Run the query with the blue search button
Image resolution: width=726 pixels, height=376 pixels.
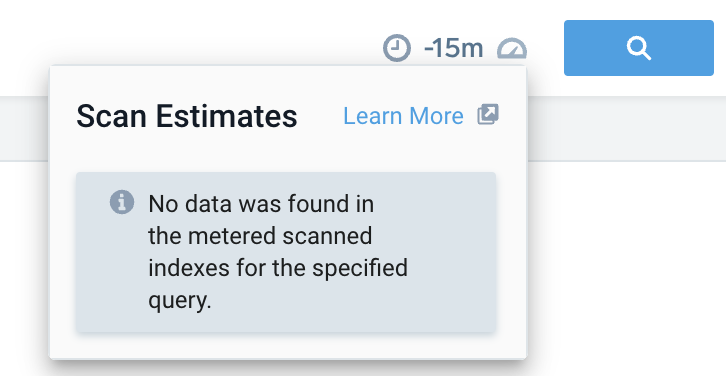click(x=638, y=48)
